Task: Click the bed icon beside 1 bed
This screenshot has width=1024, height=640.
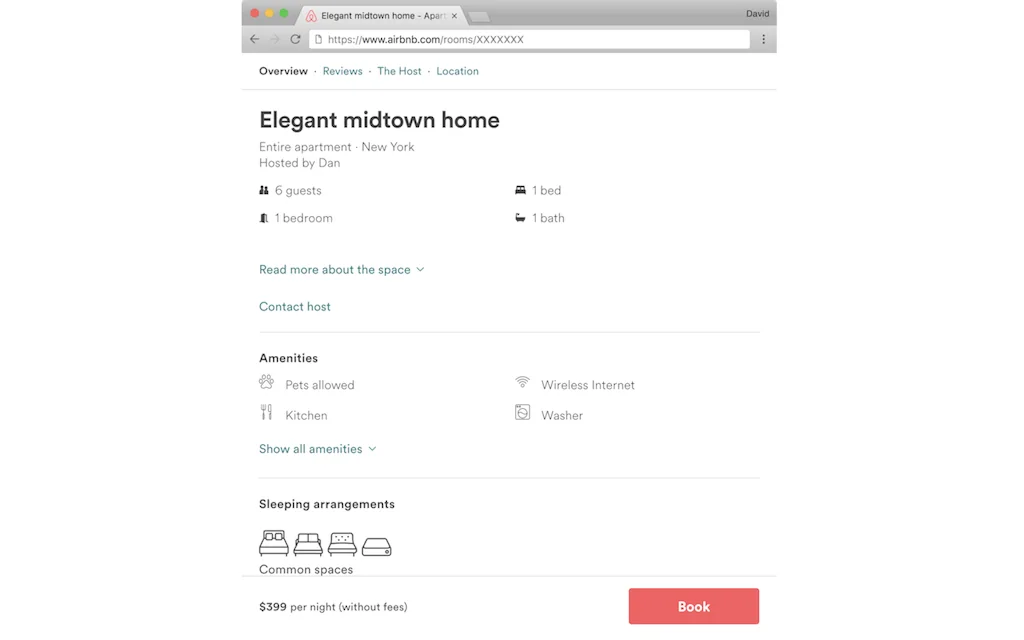Action: pyautogui.click(x=520, y=189)
